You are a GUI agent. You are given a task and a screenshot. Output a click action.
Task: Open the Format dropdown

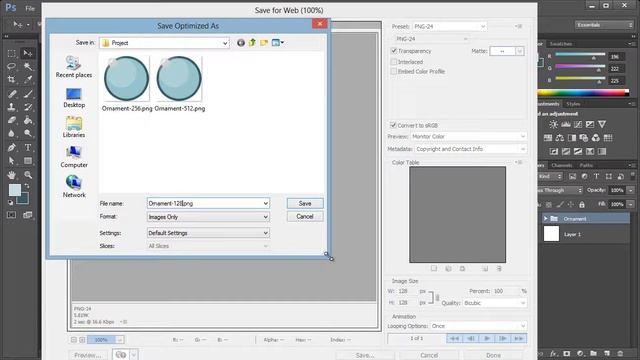(x=208, y=217)
